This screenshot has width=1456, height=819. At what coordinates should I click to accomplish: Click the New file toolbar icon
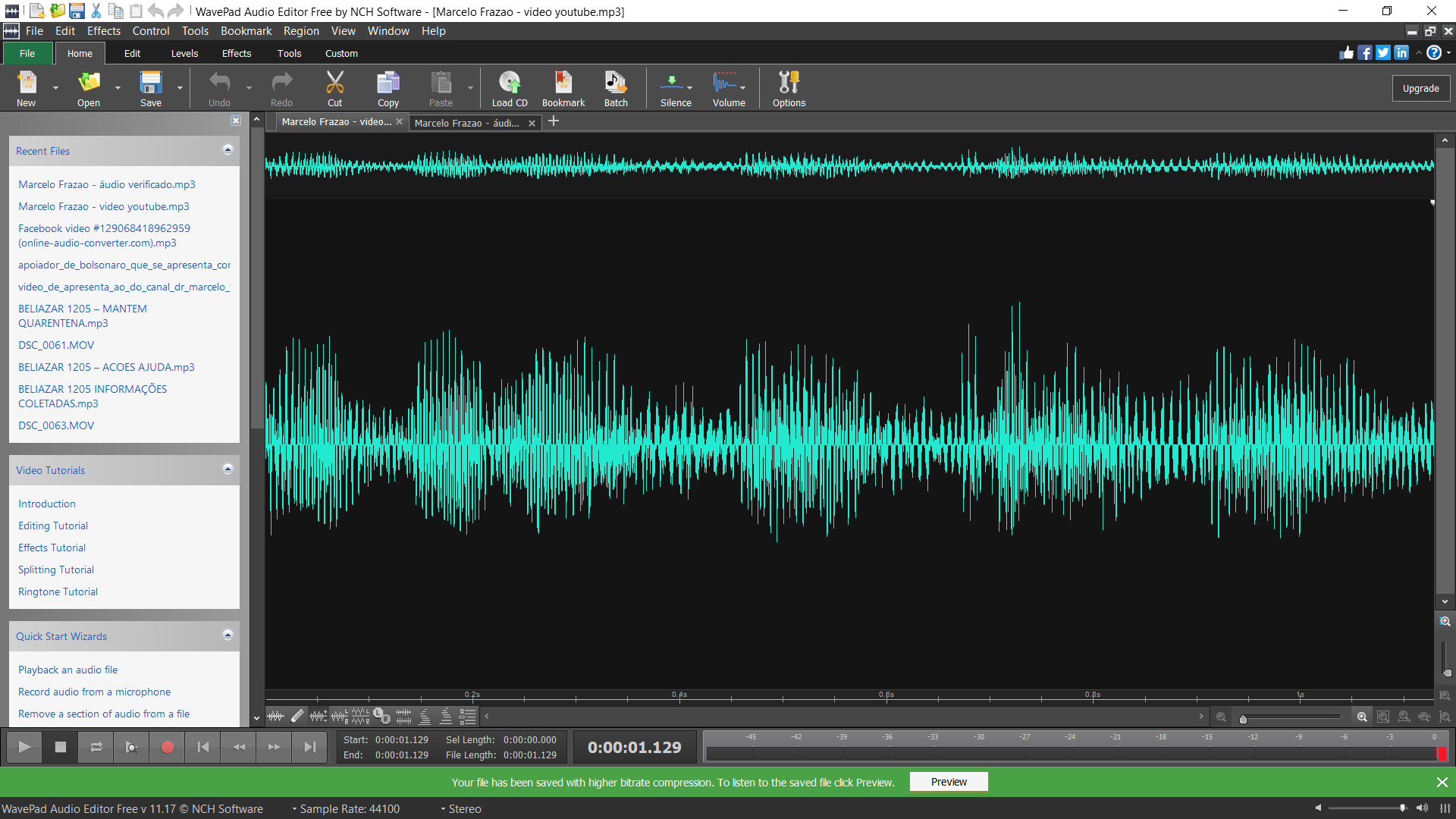click(x=27, y=88)
